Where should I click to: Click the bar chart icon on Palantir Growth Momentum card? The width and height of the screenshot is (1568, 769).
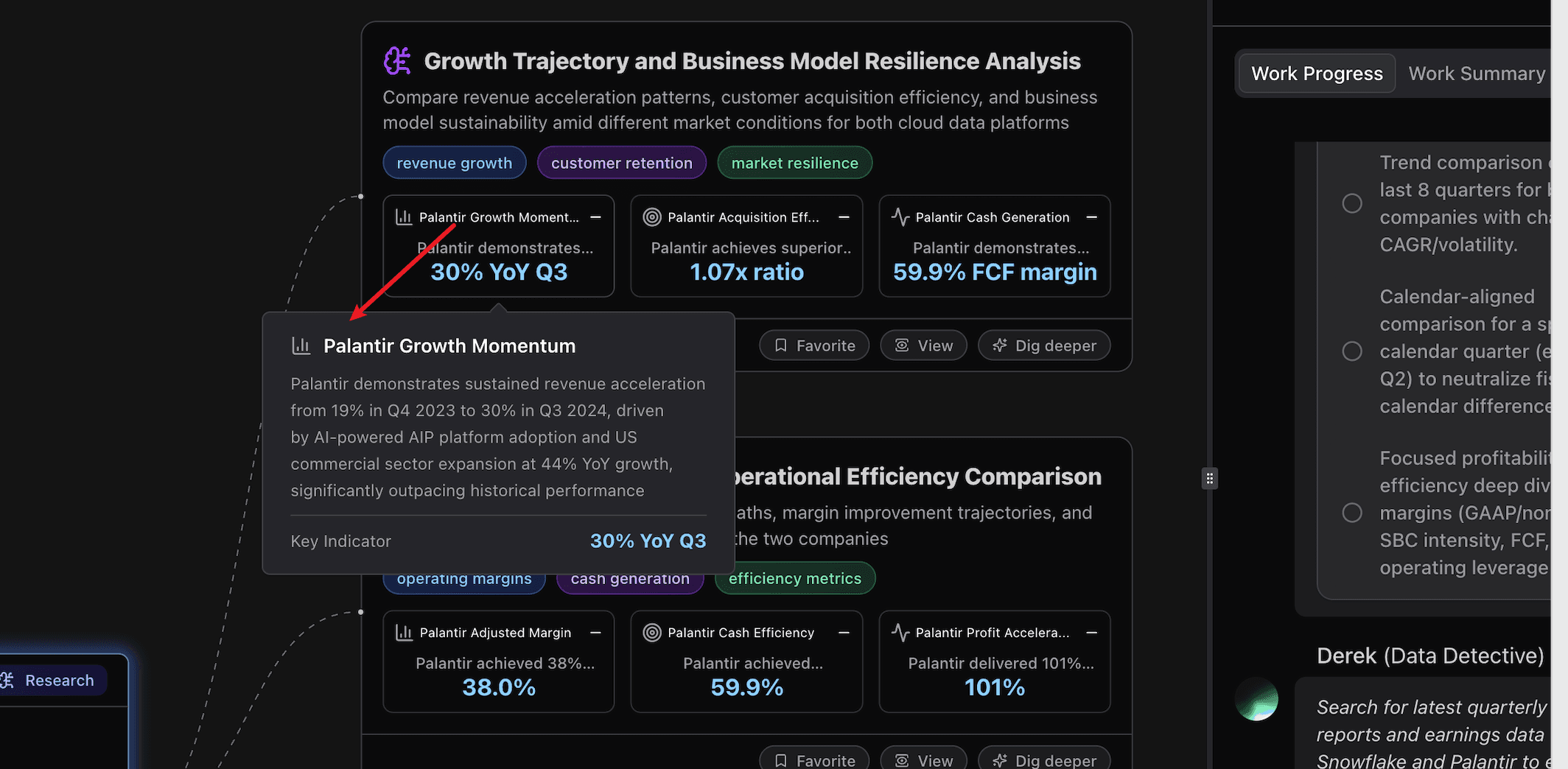click(402, 217)
